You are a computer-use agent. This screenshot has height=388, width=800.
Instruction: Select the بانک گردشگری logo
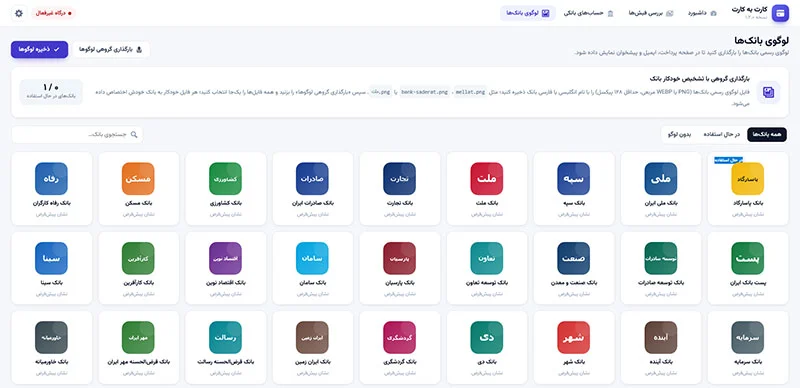[399, 337]
